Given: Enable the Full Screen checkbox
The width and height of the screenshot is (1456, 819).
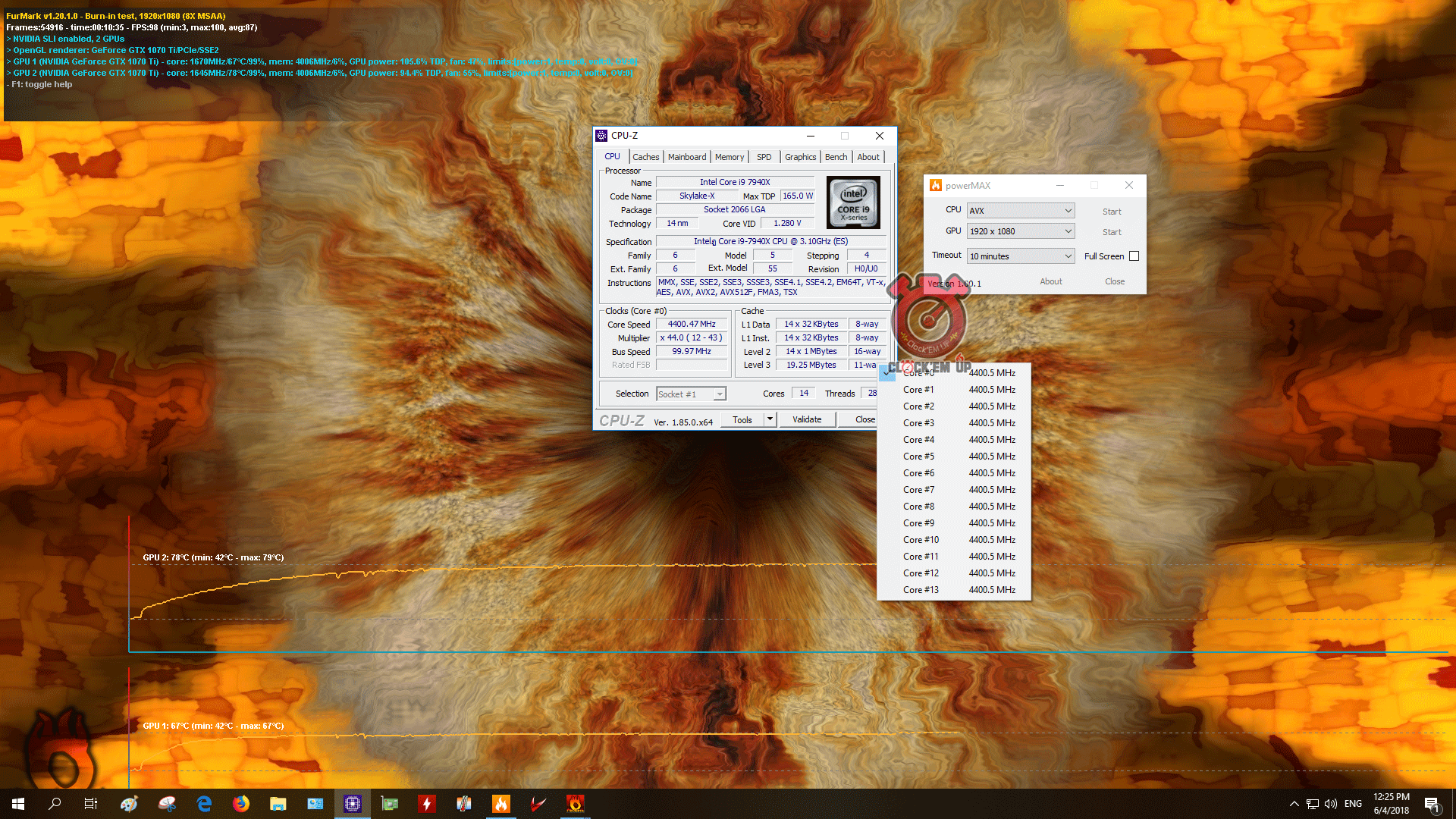Looking at the screenshot, I should click(x=1134, y=256).
